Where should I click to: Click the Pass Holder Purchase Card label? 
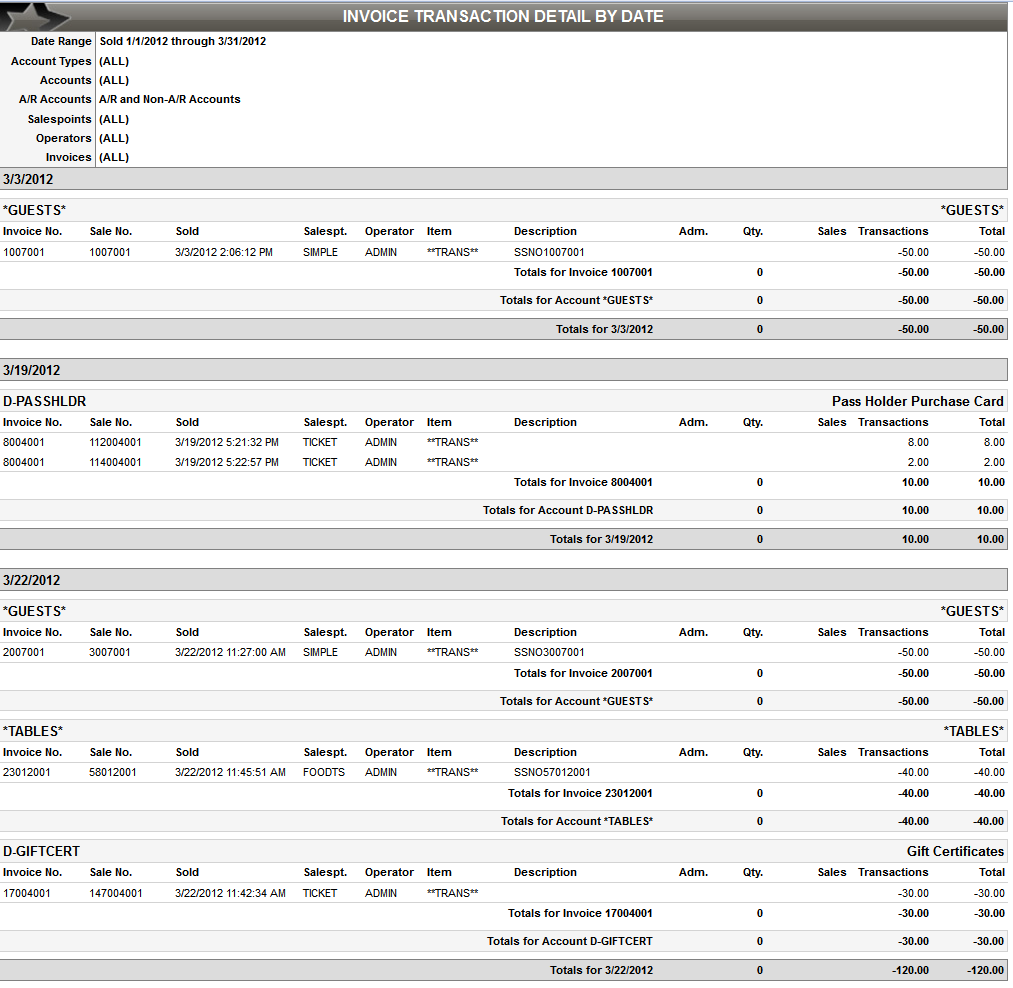(917, 400)
